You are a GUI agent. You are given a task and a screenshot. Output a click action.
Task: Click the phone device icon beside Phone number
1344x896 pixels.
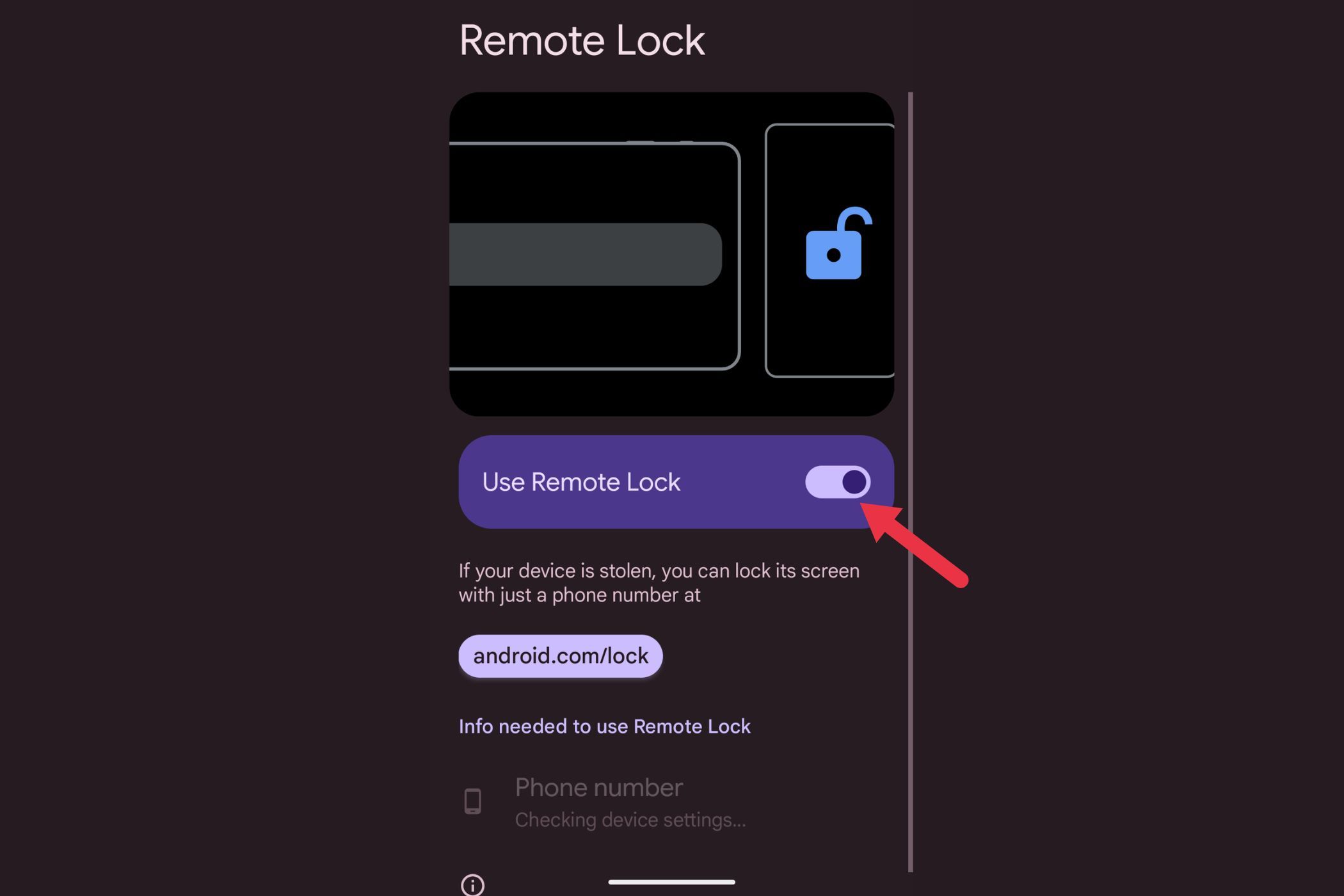click(473, 801)
